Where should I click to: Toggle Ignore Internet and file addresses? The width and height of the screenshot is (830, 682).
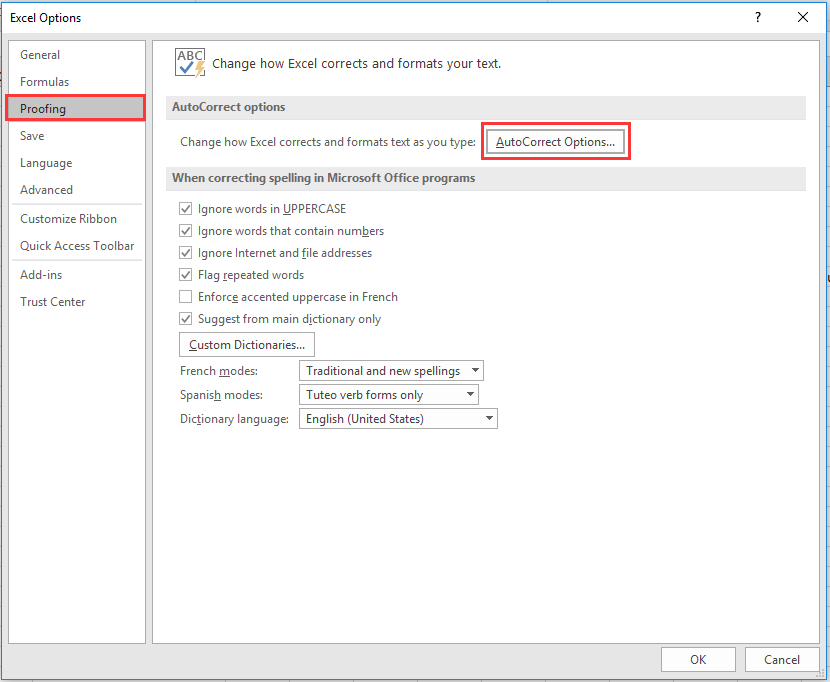[x=185, y=253]
